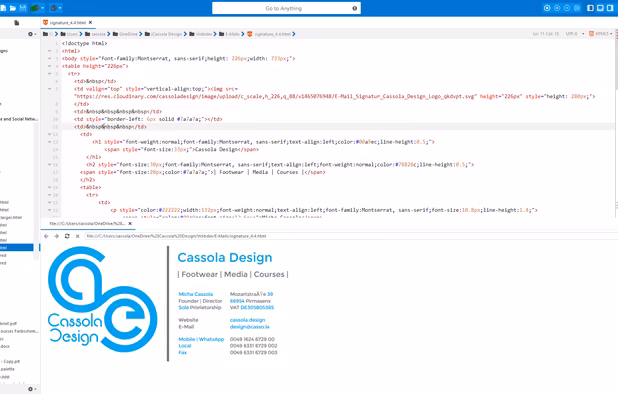Collapse the fold marker on line 2 html
The width and height of the screenshot is (618, 394).
pos(50,51)
